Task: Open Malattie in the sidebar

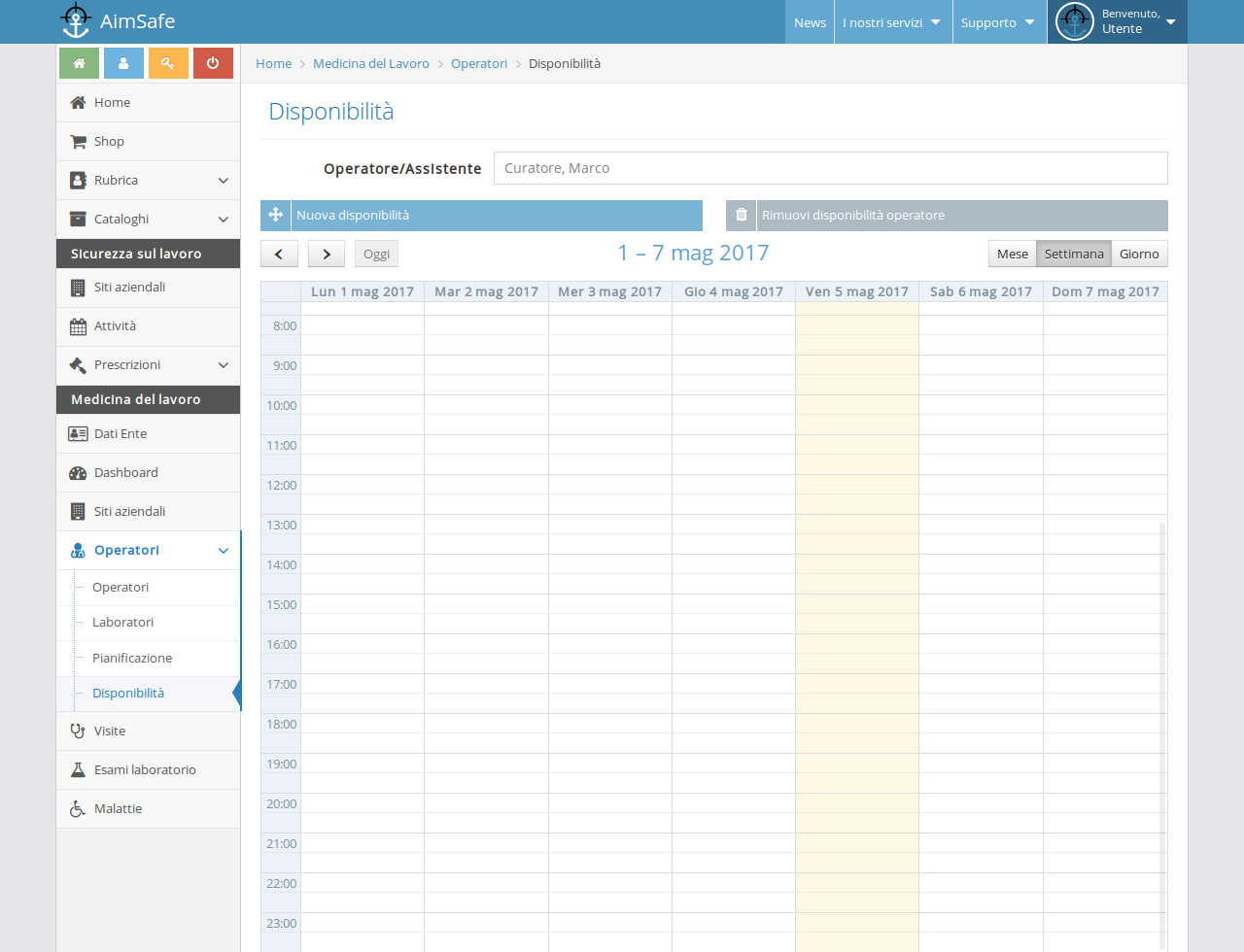Action: [148, 809]
